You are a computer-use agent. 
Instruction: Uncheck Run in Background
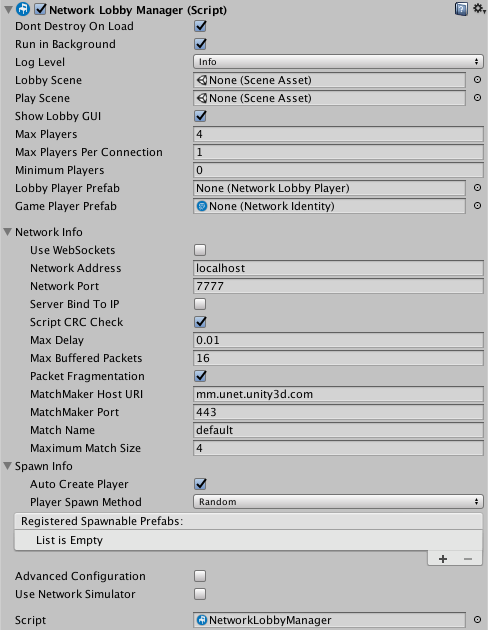200,44
